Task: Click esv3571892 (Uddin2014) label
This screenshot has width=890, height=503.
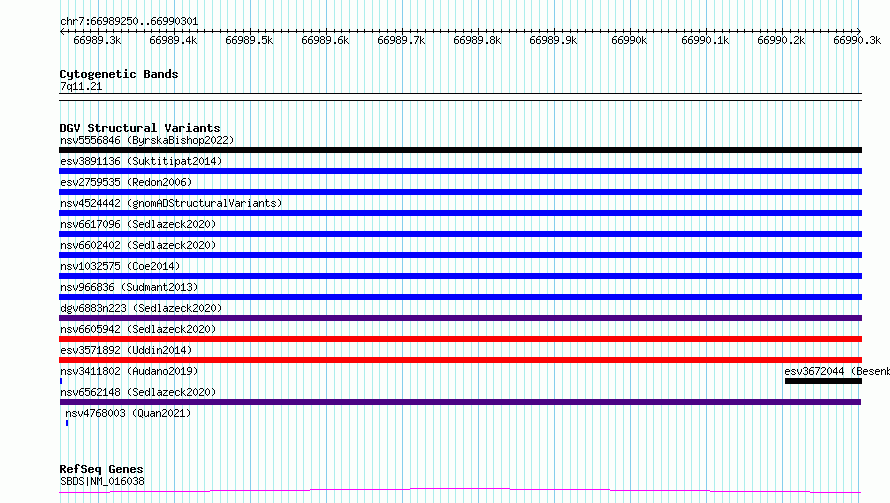Action: pos(126,350)
